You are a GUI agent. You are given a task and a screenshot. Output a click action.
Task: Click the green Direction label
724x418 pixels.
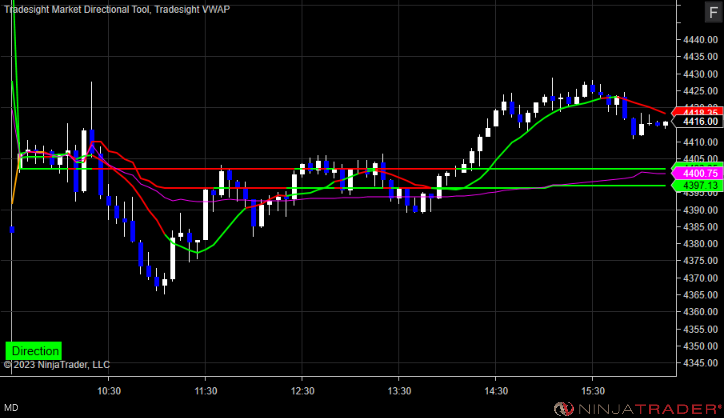coord(34,351)
